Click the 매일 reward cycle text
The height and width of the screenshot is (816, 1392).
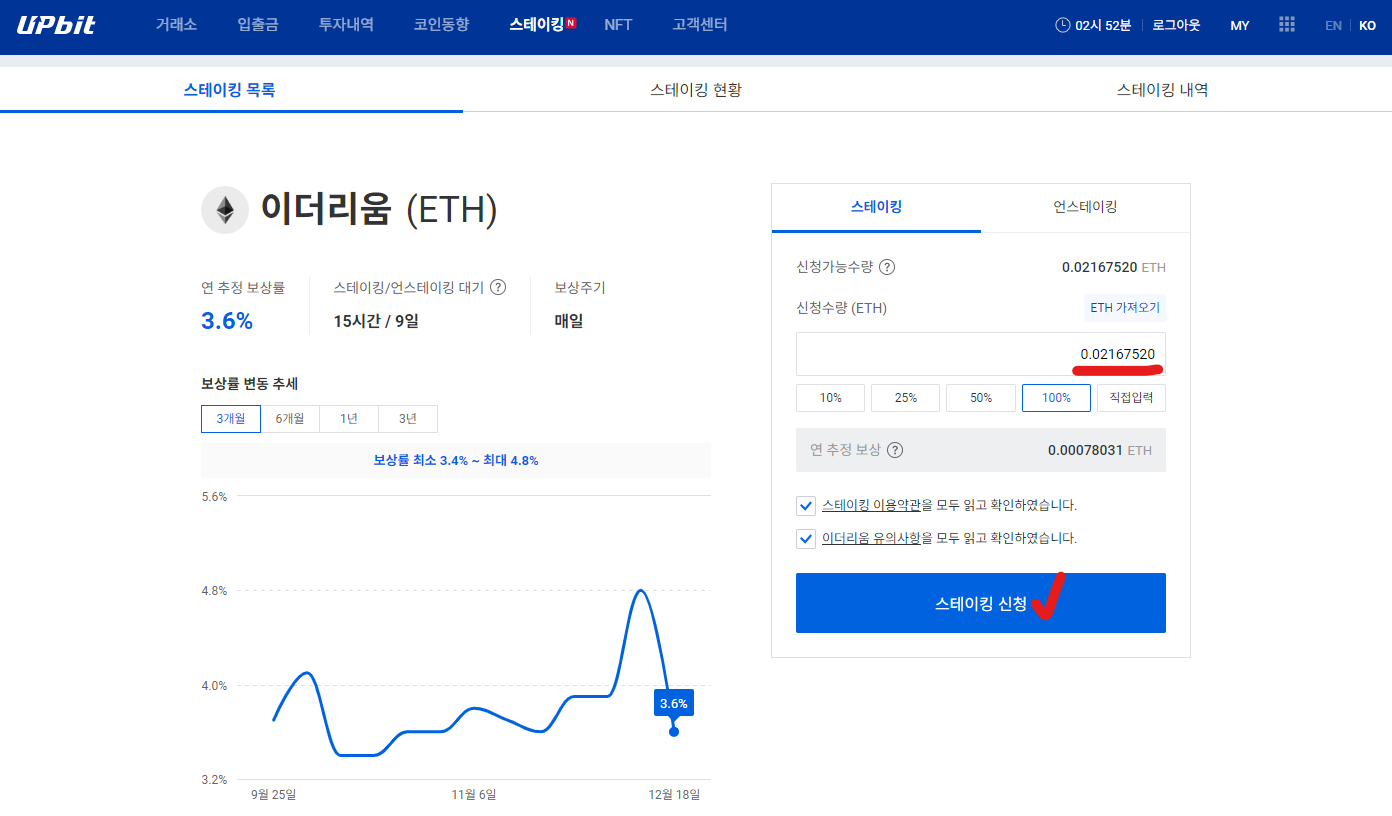(x=569, y=321)
